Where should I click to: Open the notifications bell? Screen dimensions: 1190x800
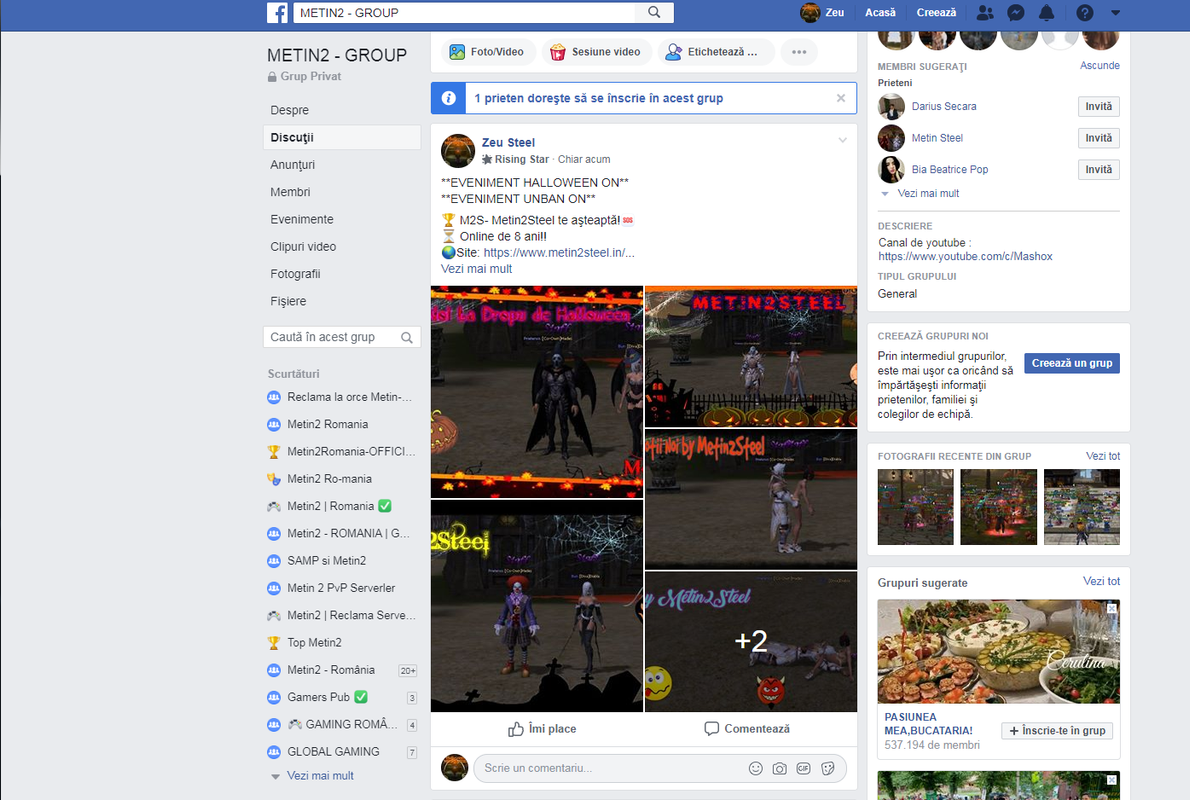pos(1047,12)
